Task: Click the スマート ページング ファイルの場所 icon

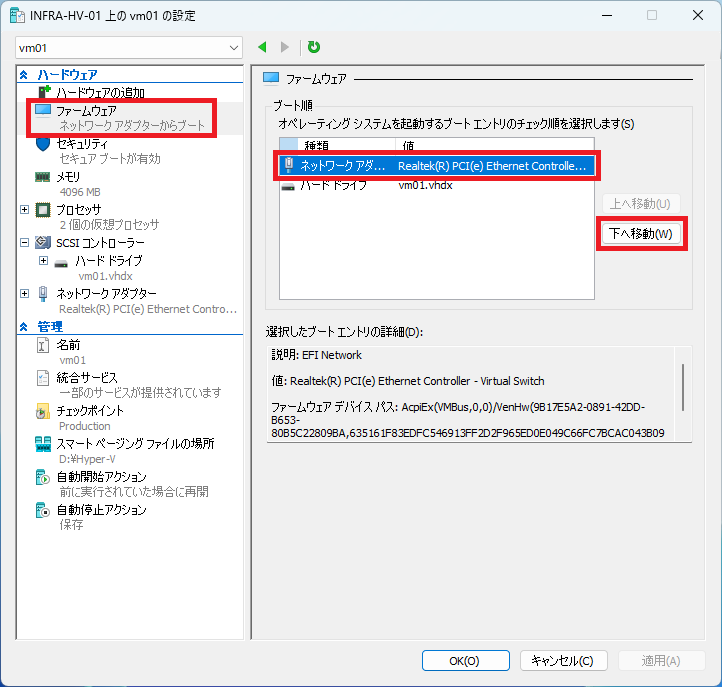Action: pos(43,444)
